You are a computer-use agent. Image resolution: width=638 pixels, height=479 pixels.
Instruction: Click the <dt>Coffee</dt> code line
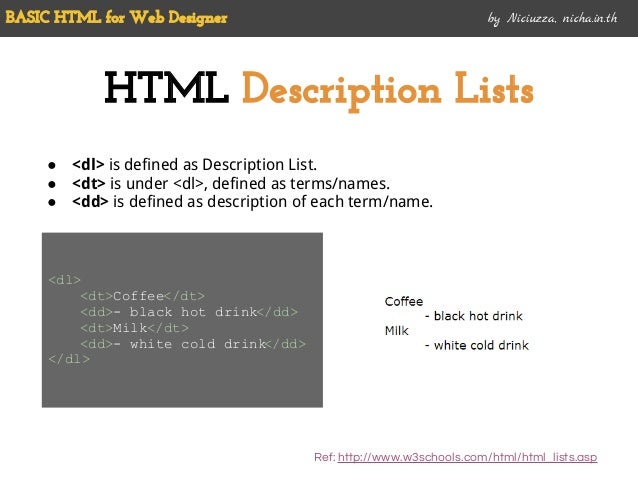coord(142,296)
